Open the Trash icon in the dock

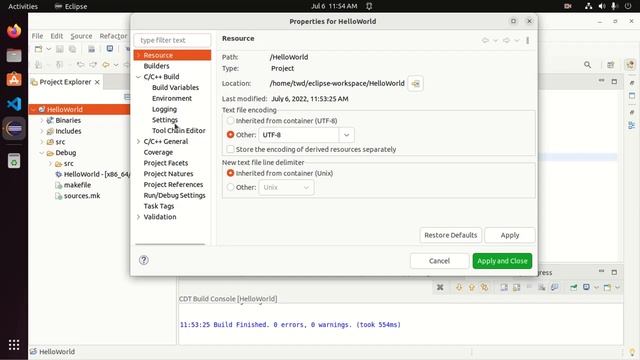(14, 161)
